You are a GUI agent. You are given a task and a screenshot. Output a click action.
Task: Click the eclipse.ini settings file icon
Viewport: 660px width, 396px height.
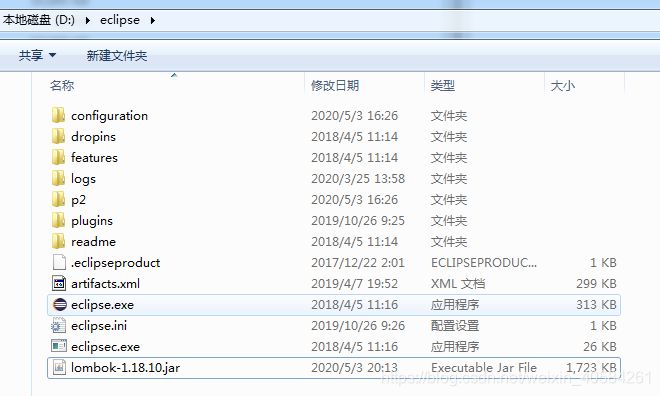[59, 325]
